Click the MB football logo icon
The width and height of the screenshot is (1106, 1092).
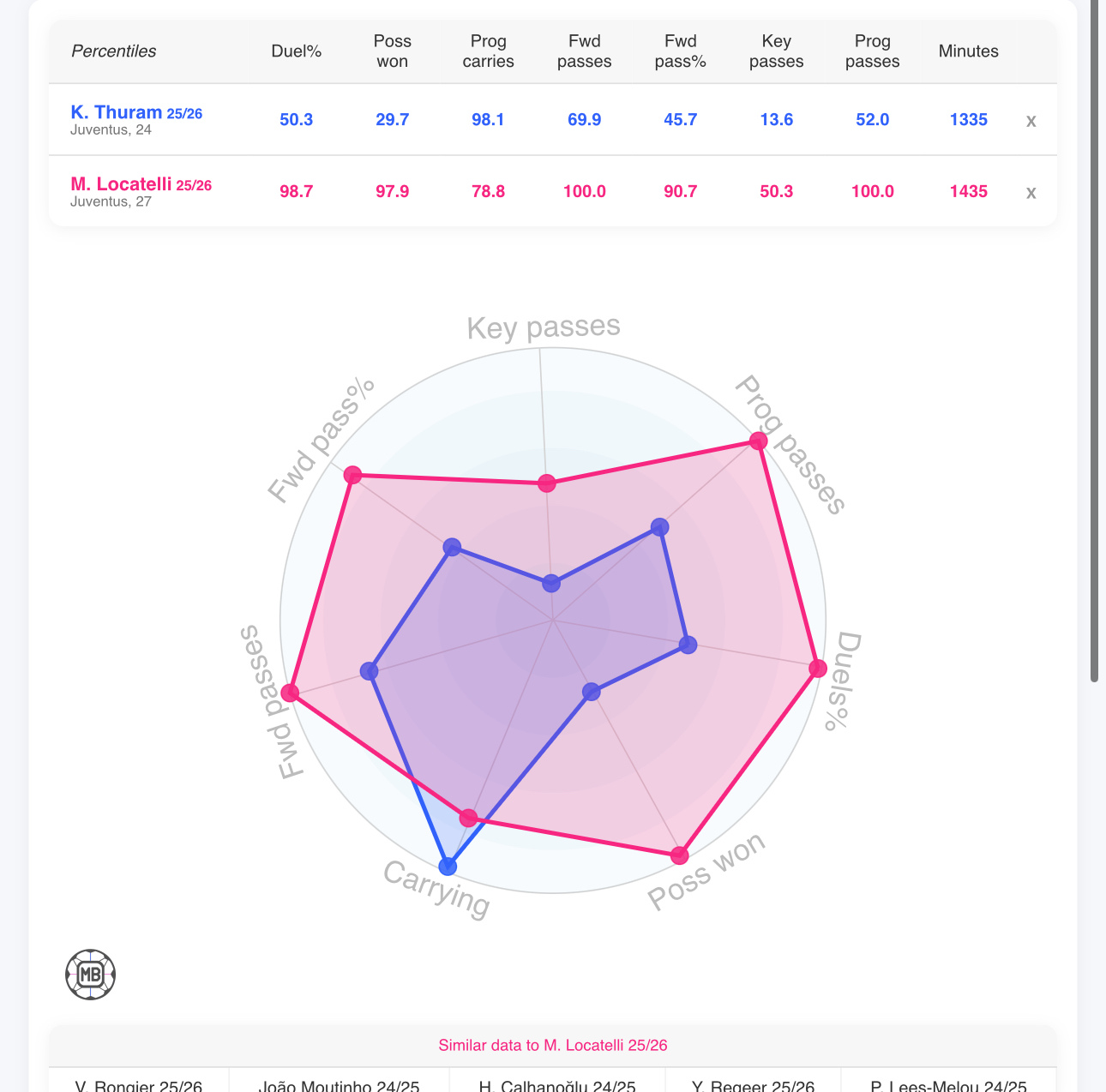(90, 975)
